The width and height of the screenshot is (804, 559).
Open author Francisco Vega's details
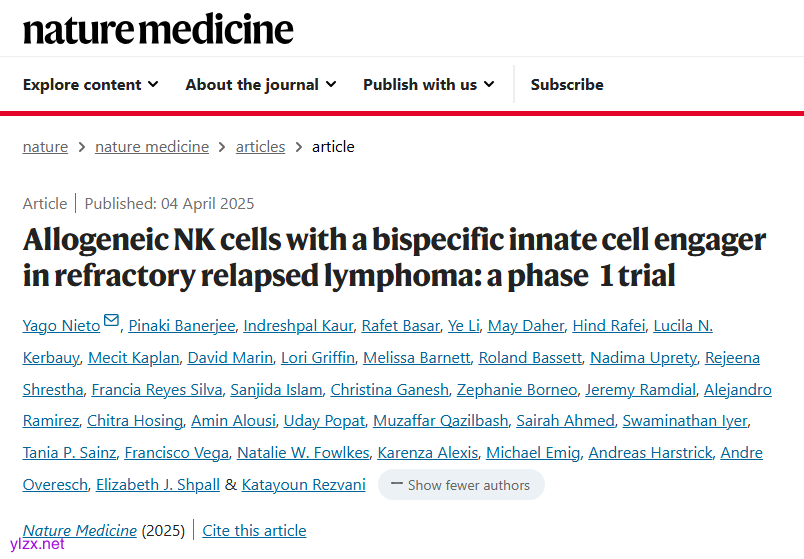tap(174, 453)
